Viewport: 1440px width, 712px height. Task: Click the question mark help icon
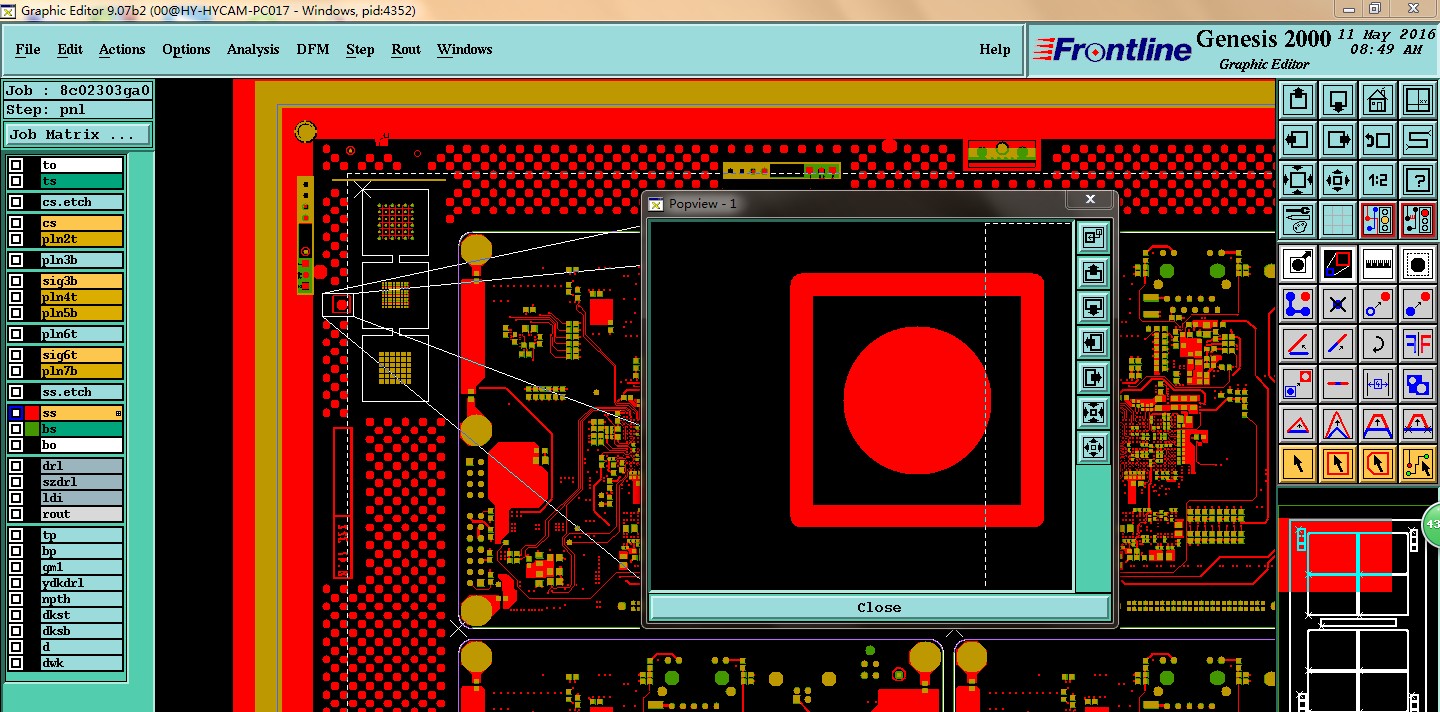coord(1418,180)
